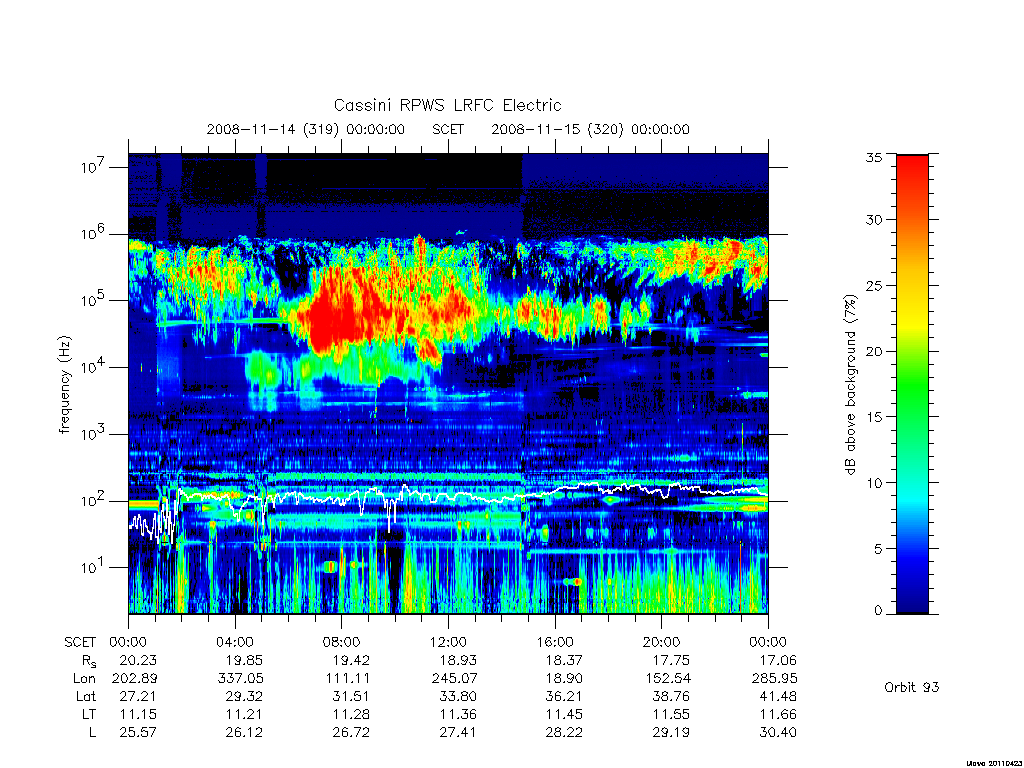This screenshot has width=1024, height=768.
Task: Click color scale tick value 35
Action: point(873,157)
